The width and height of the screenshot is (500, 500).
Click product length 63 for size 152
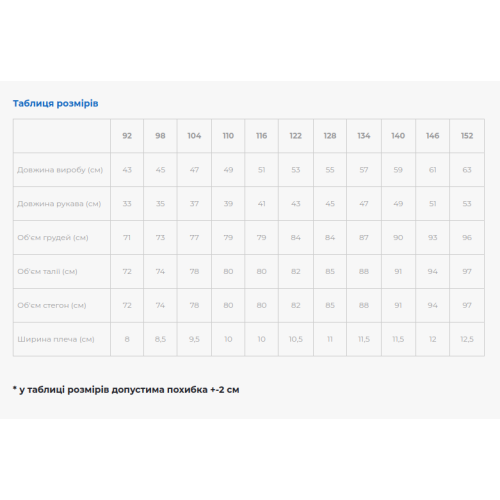pos(467,170)
